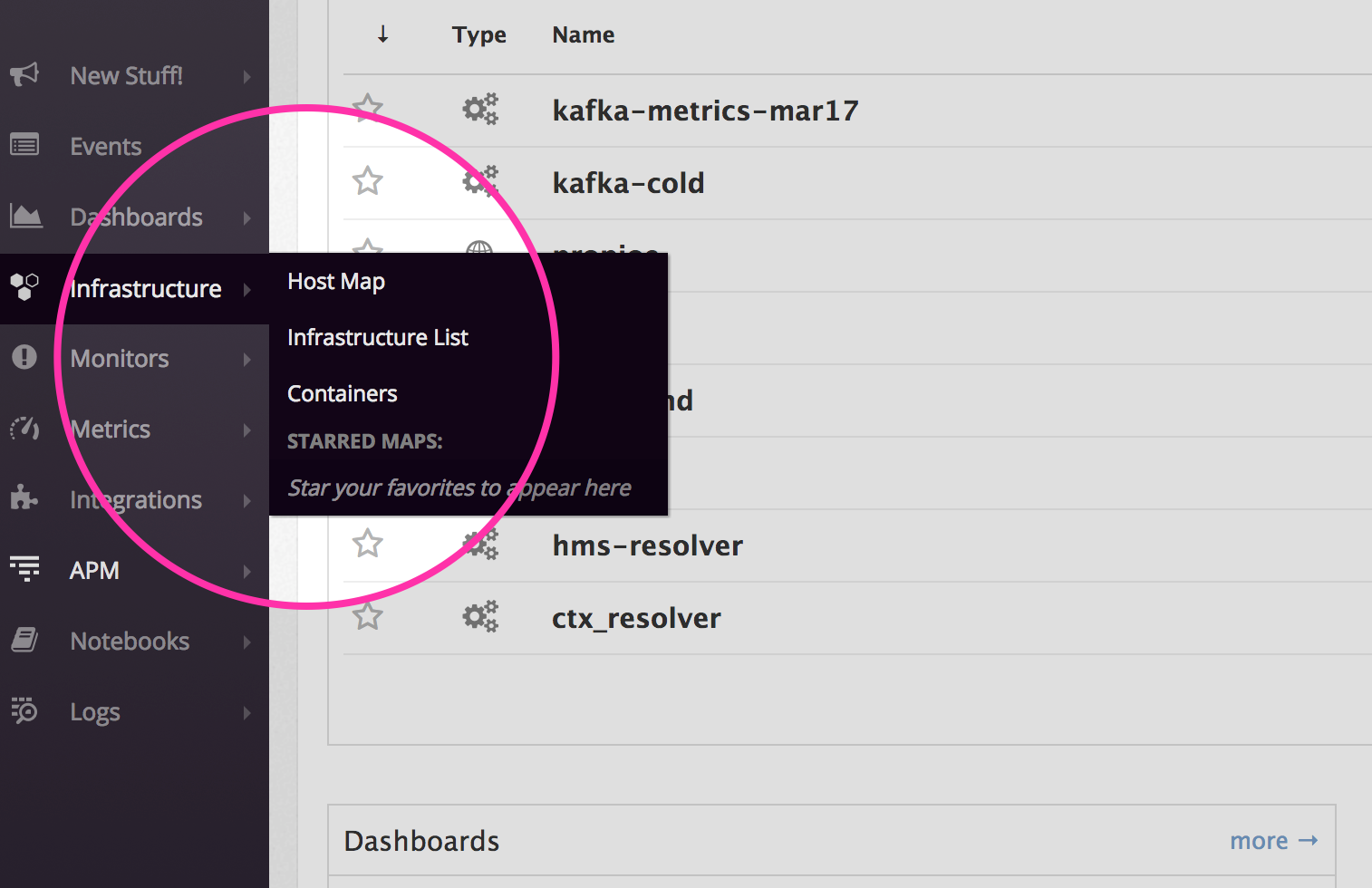Click the APM sidebar icon
1372x888 pixels.
(24, 570)
